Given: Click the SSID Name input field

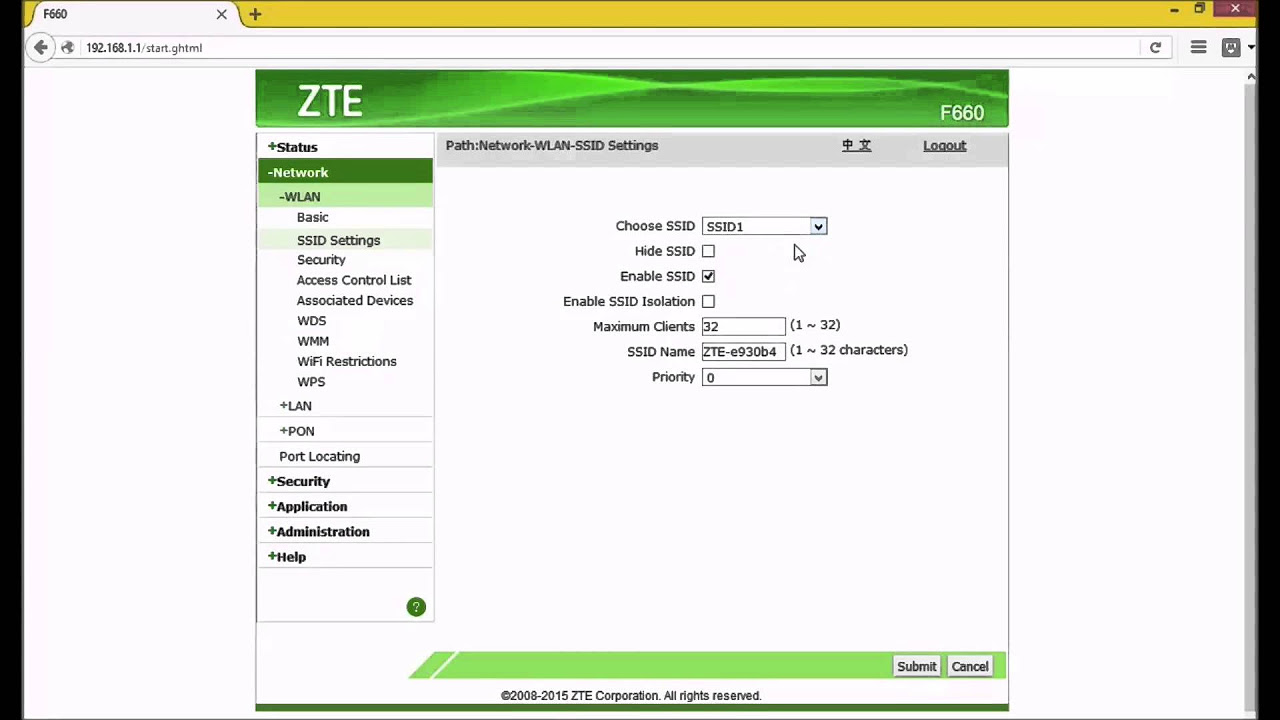Looking at the screenshot, I should click(744, 351).
